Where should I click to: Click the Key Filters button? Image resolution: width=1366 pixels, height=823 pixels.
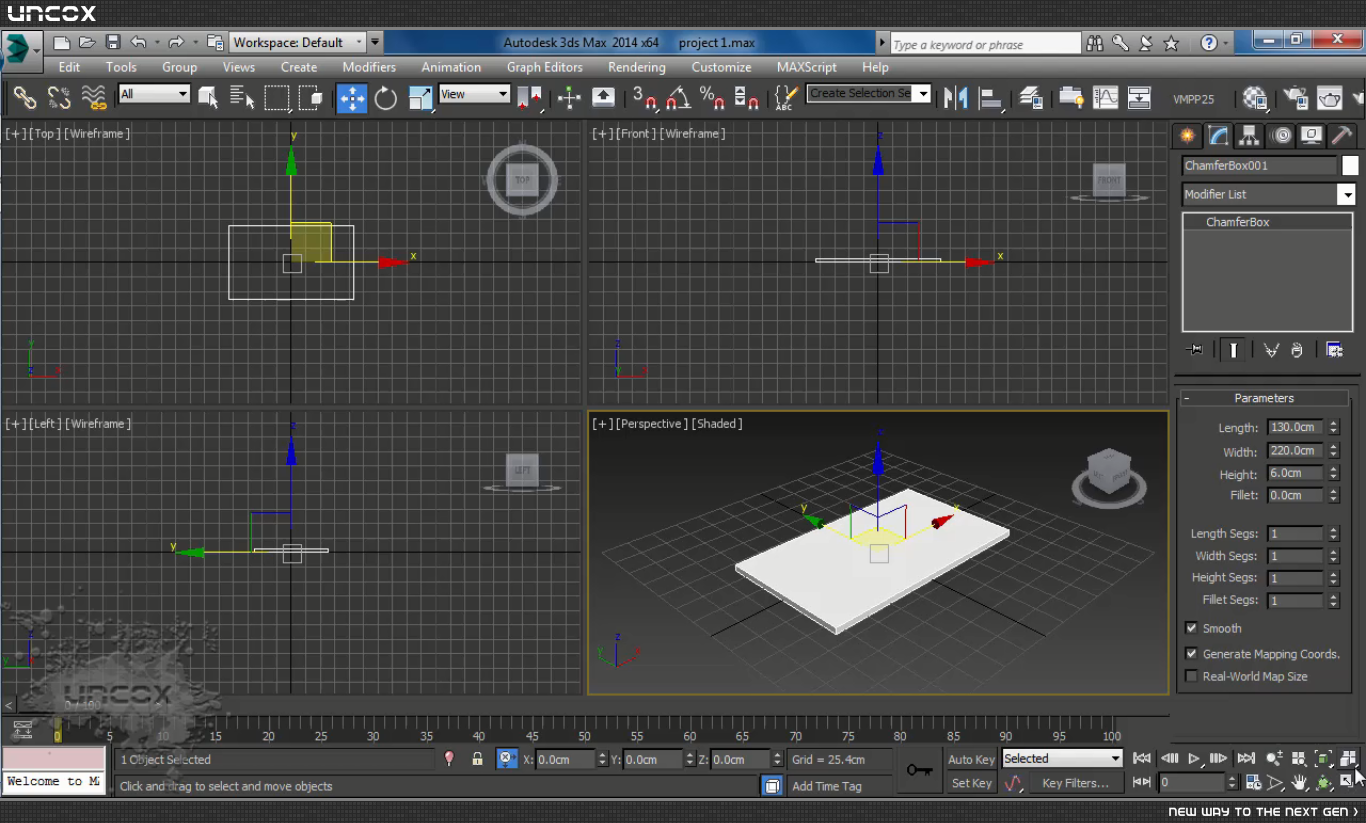point(1075,784)
